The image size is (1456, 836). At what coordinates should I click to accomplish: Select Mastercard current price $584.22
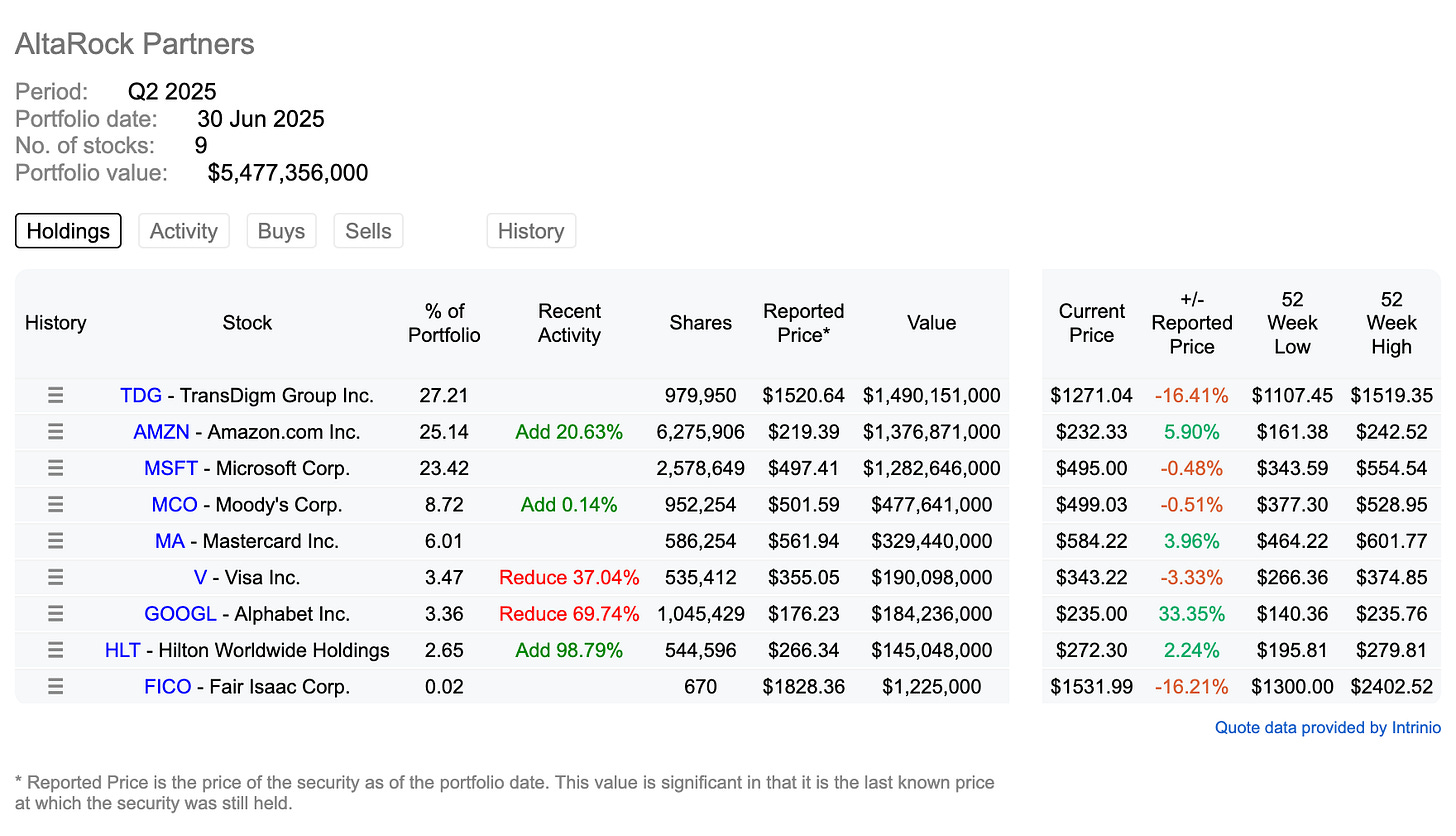pyautogui.click(x=1091, y=541)
